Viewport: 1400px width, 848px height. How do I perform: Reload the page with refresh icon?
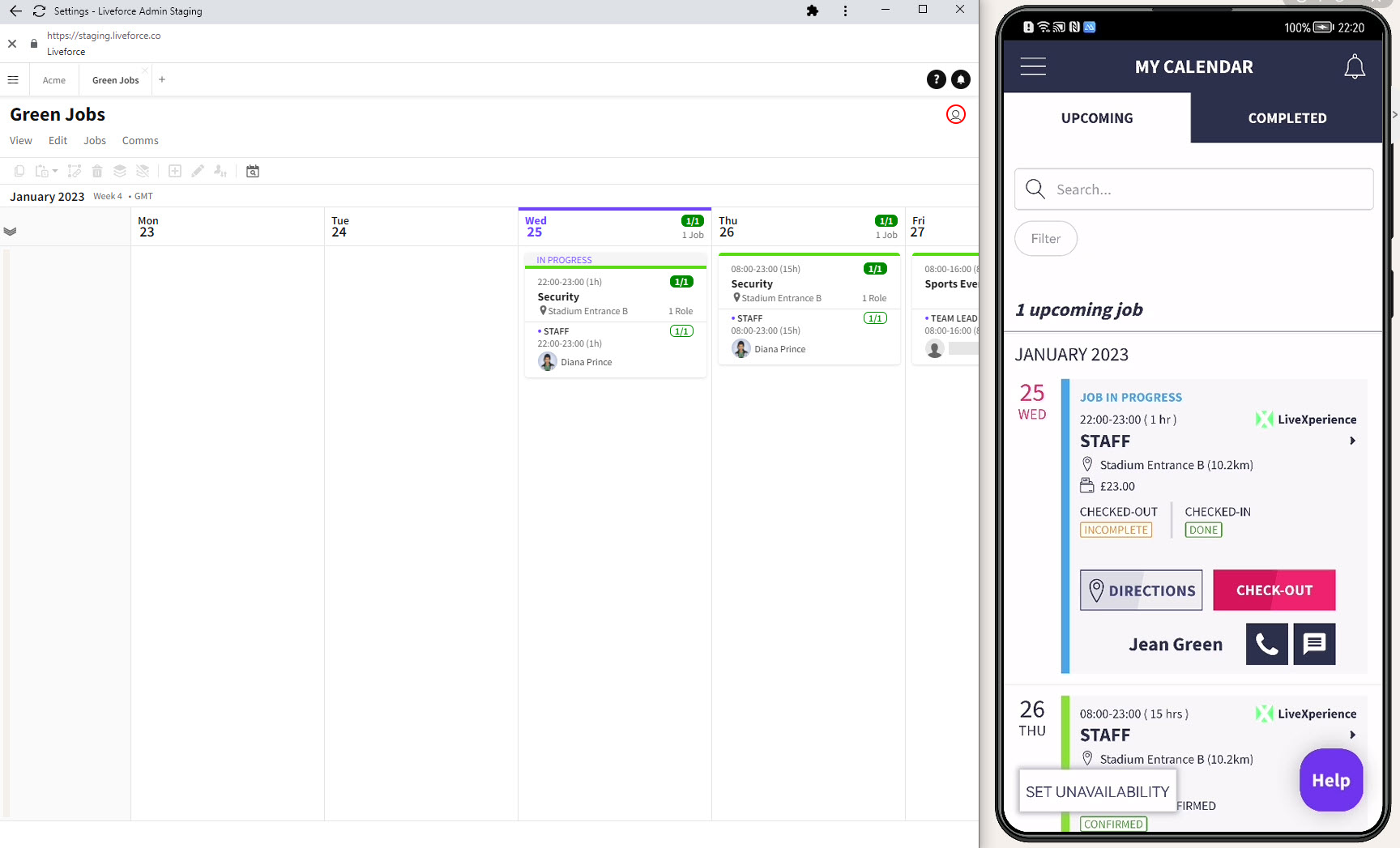(39, 11)
